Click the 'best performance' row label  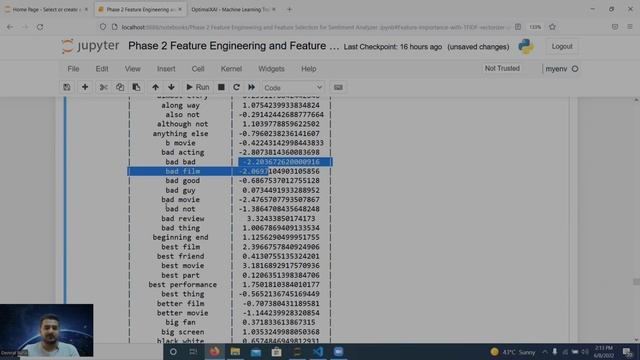point(182,284)
